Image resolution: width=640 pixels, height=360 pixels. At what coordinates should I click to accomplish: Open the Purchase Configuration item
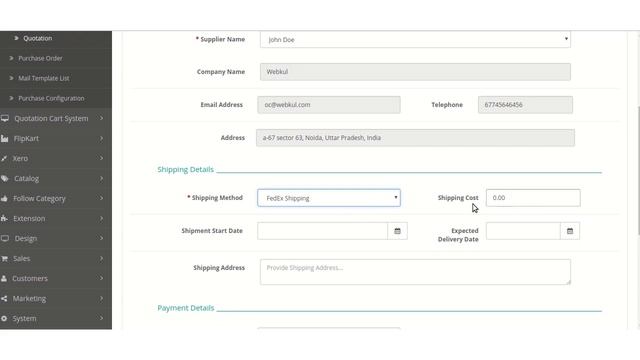coord(51,98)
